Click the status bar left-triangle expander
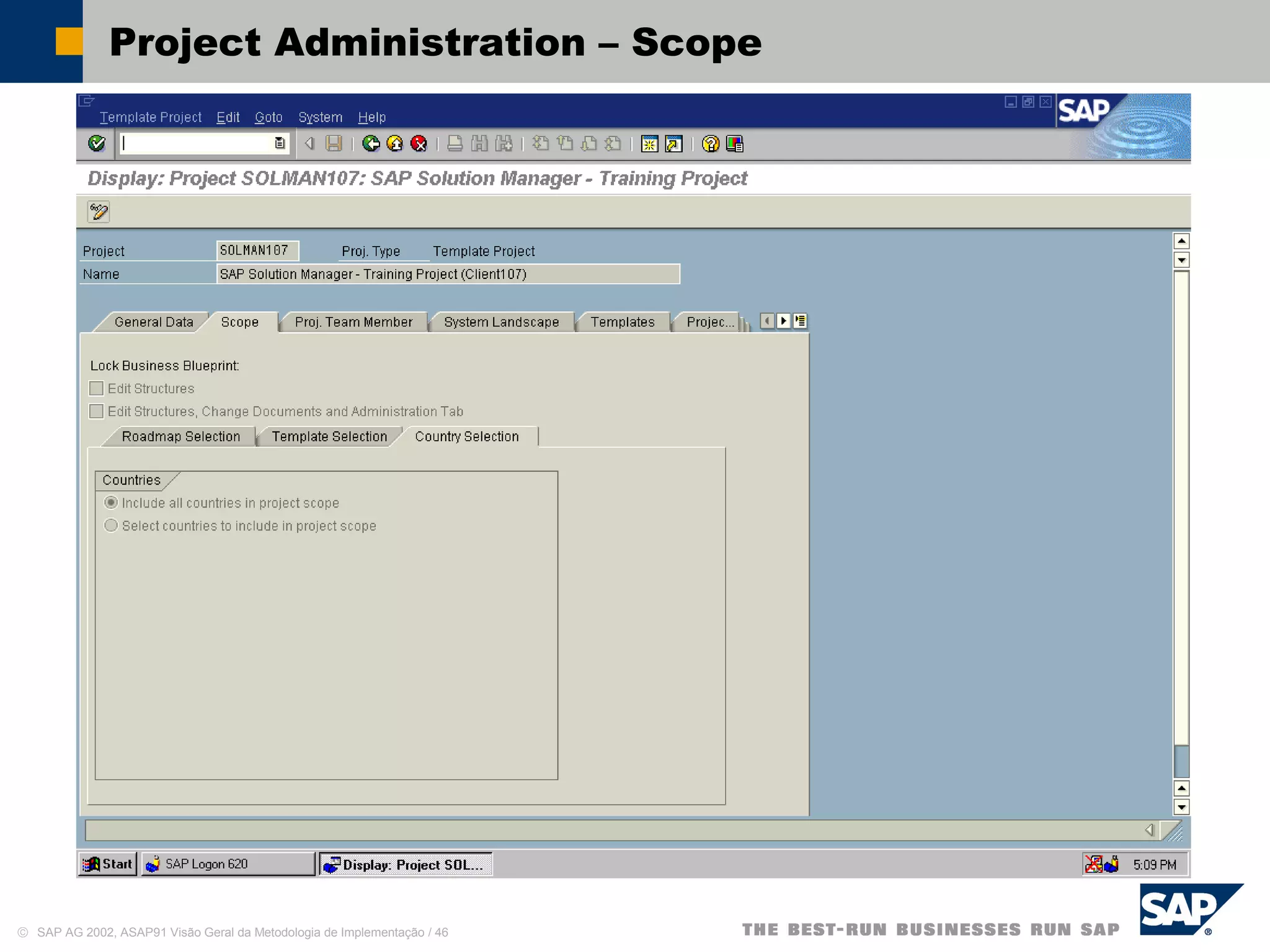This screenshot has width=1270, height=952. pos(1149,830)
